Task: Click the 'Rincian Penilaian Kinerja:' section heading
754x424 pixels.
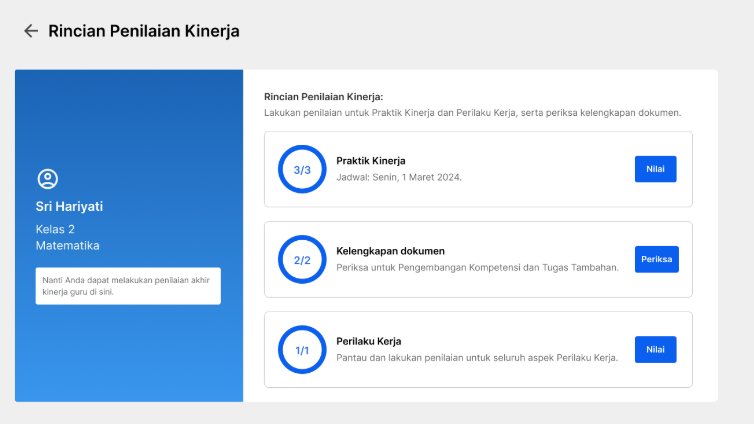Action: (324, 97)
